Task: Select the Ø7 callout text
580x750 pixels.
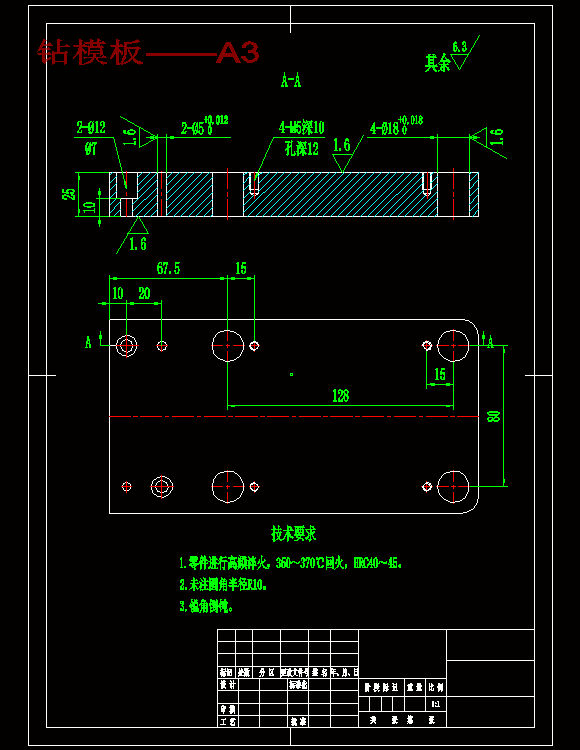Action: [91, 149]
